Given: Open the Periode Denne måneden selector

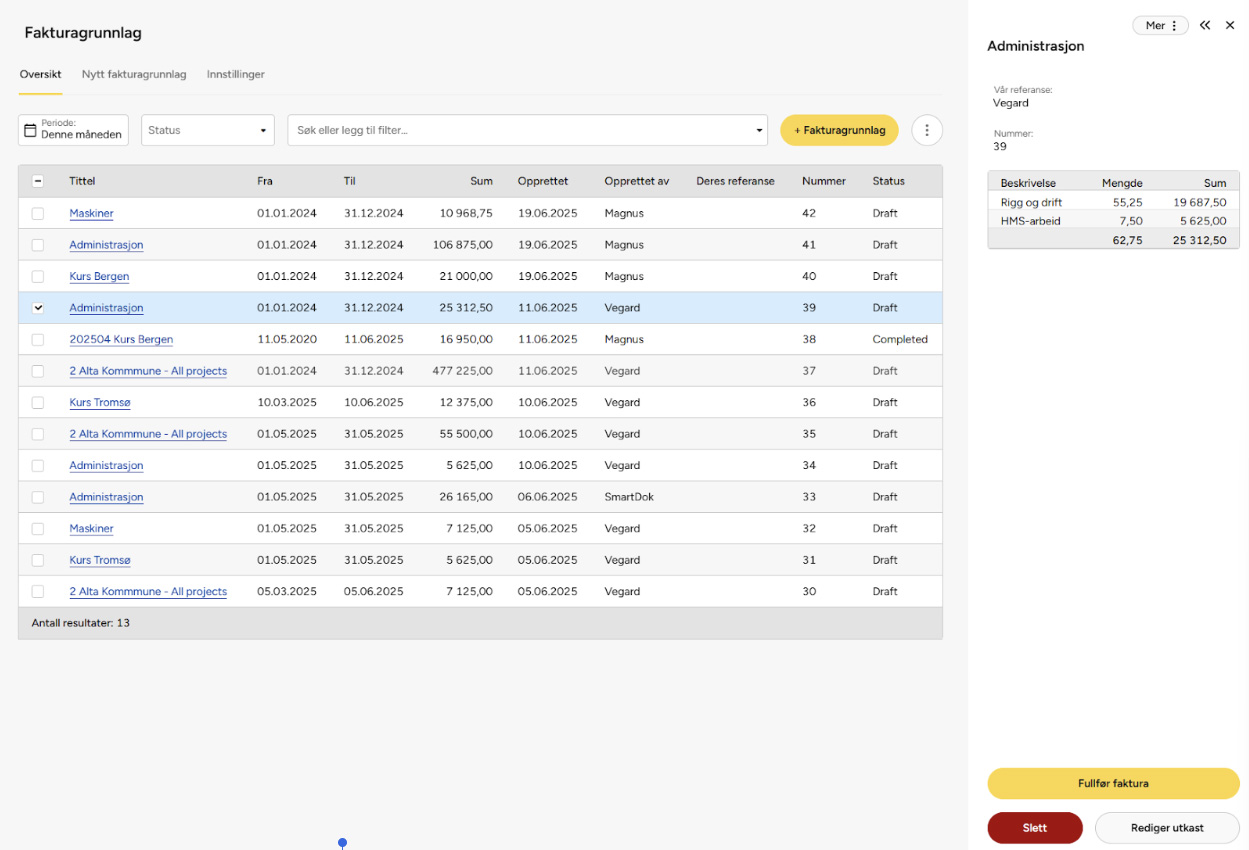Looking at the screenshot, I should coord(73,130).
